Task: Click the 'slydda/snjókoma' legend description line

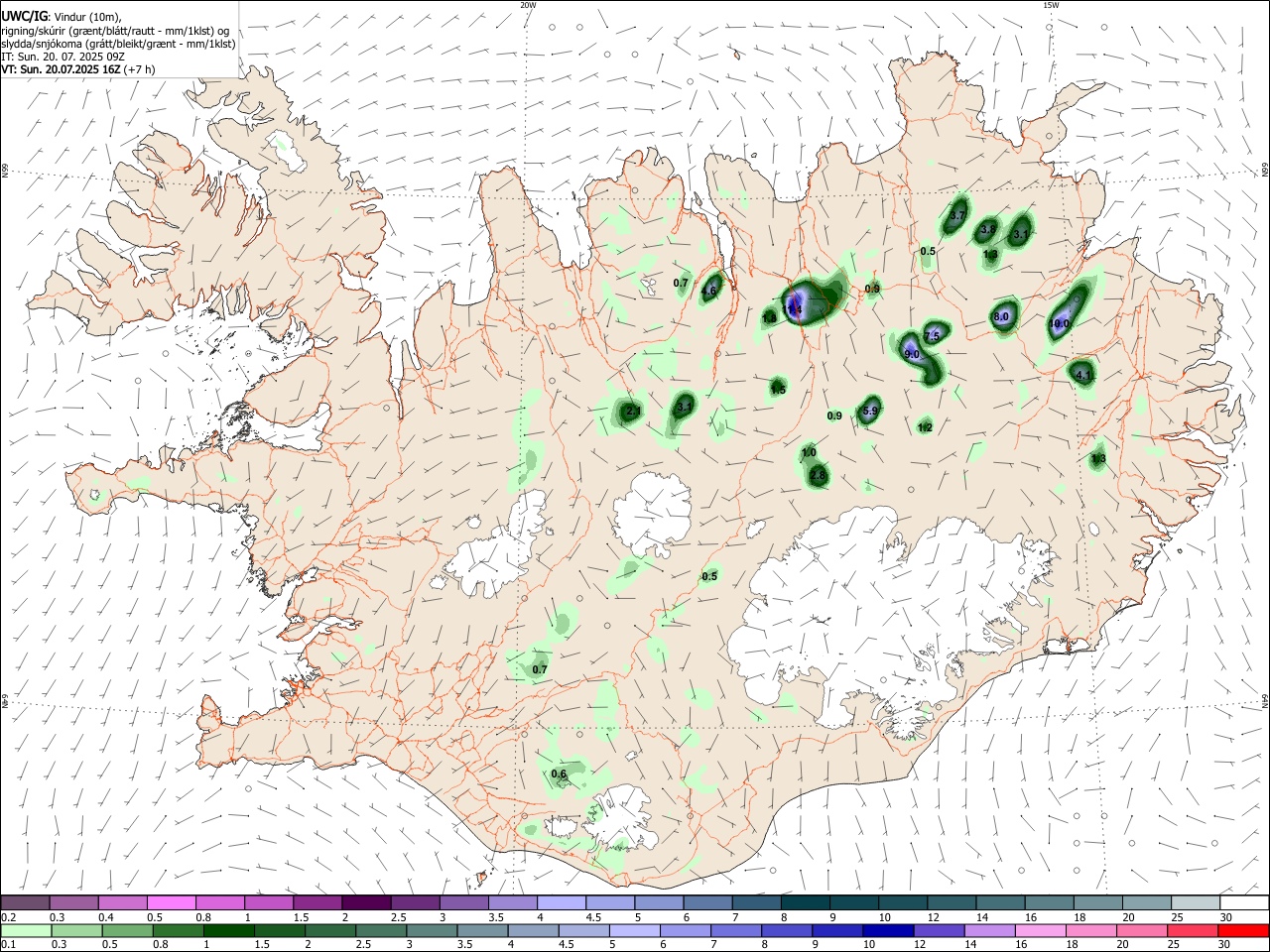Action: 118,44
